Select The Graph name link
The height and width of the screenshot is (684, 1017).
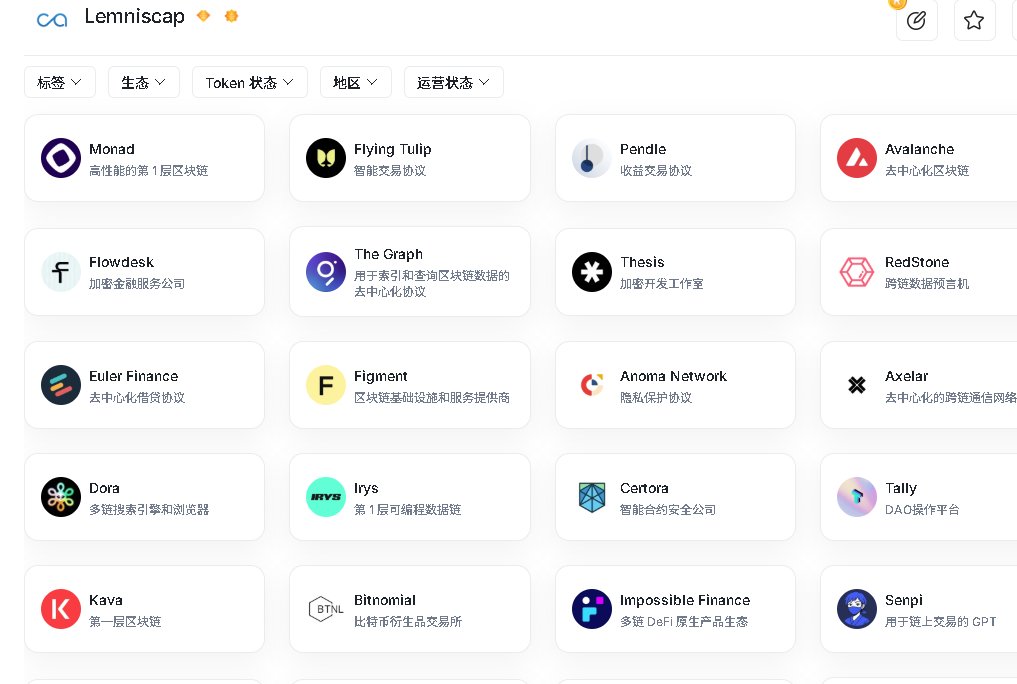389,254
